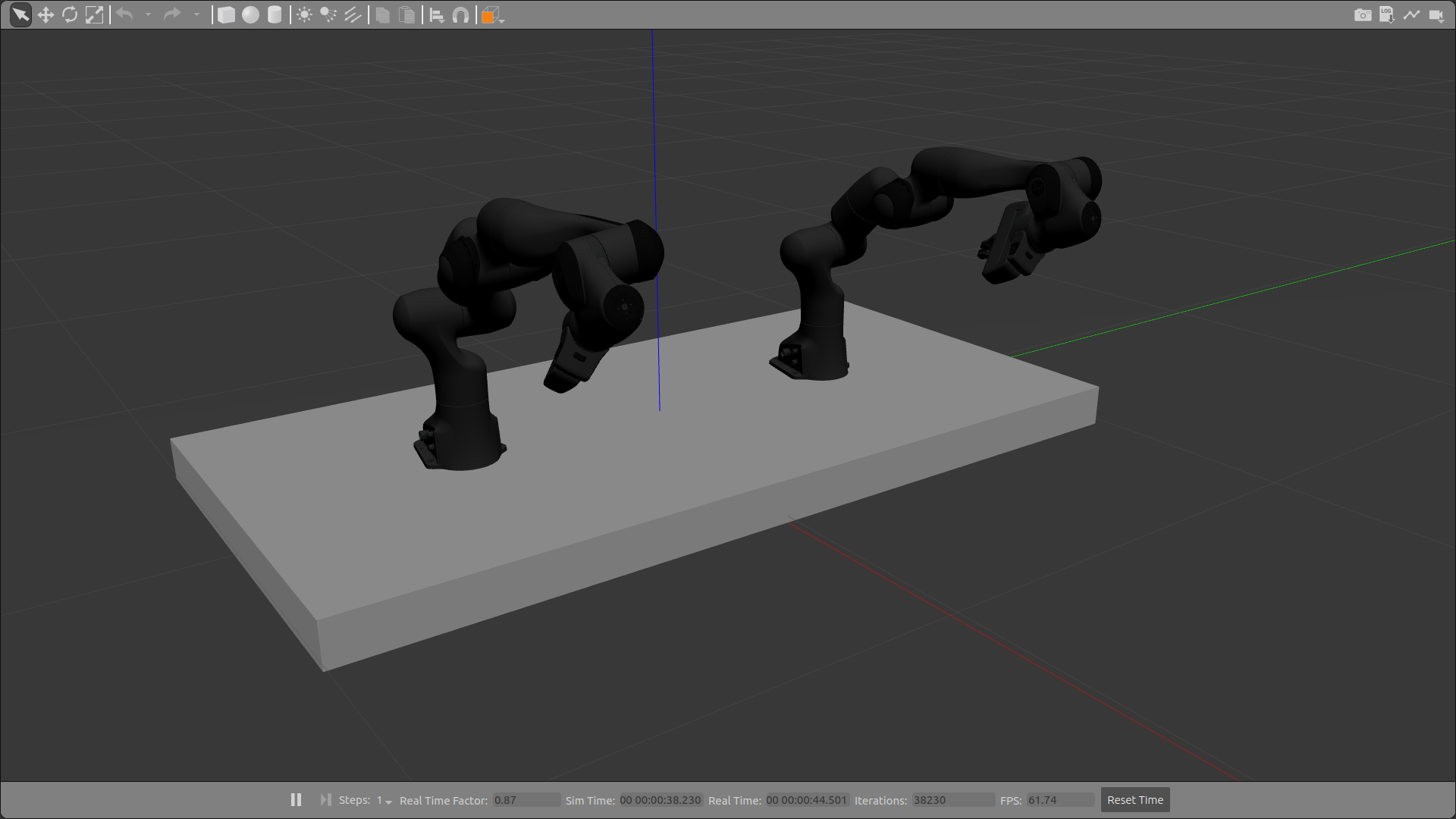The height and width of the screenshot is (819, 1456).
Task: Insert a cylinder shape
Action: tap(275, 14)
